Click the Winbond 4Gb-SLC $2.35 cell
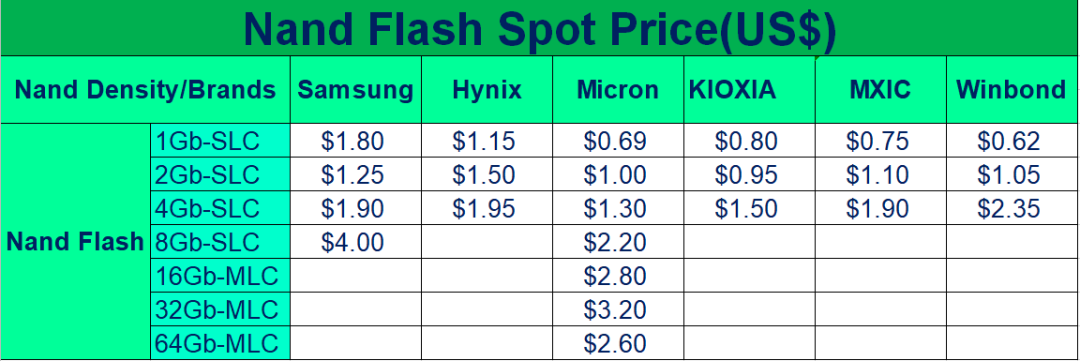 point(1012,209)
